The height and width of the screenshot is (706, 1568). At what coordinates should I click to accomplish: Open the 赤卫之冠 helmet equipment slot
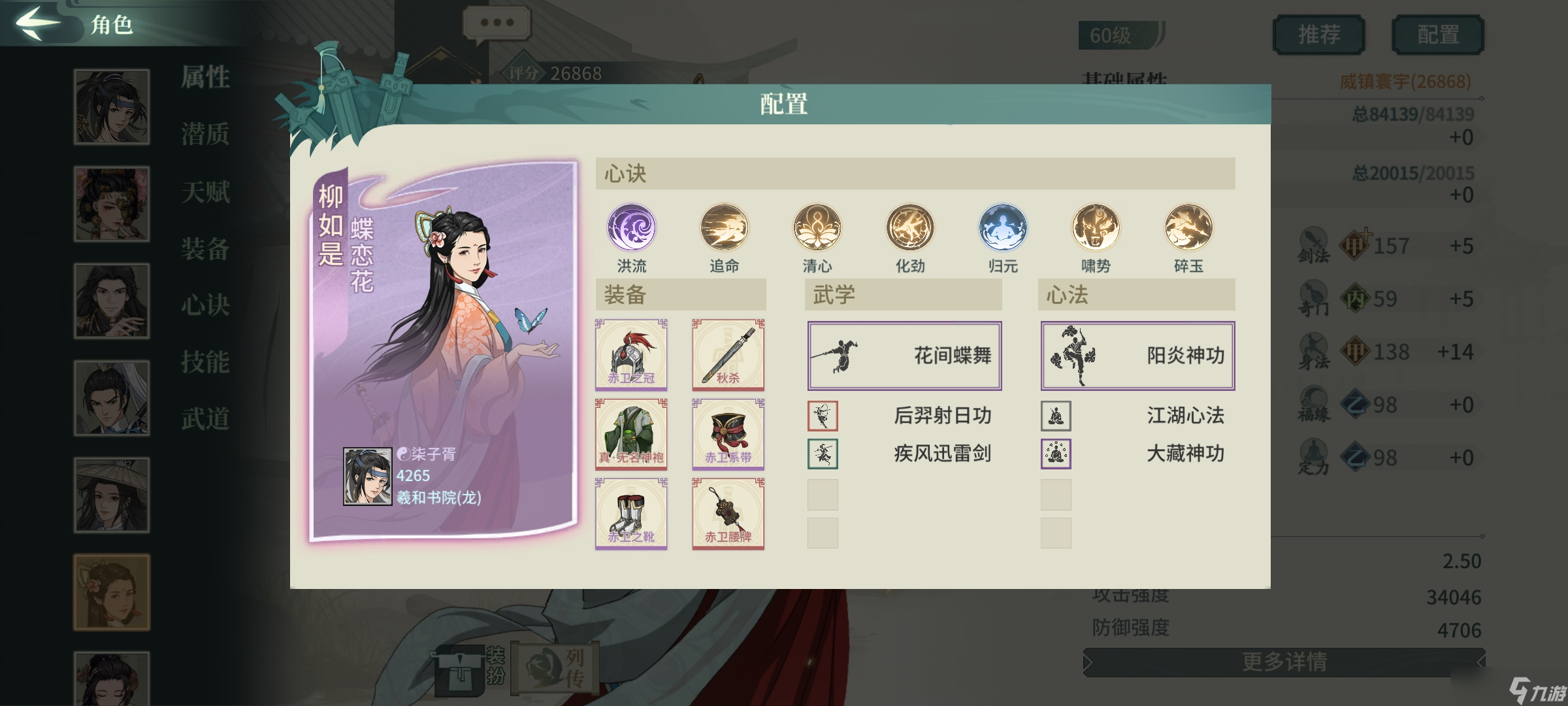(x=631, y=355)
